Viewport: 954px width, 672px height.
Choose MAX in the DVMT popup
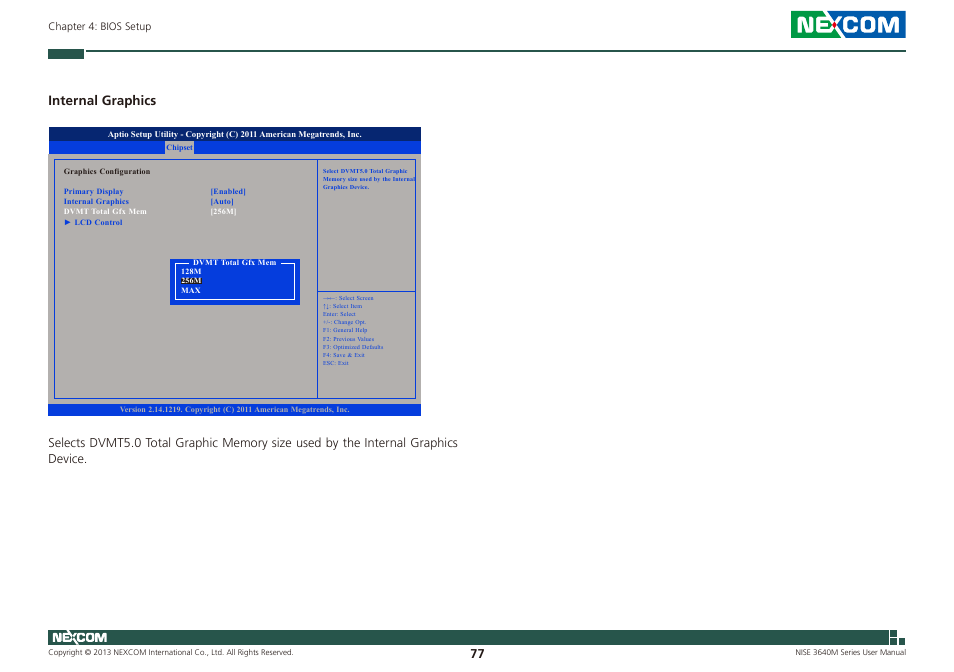pyautogui.click(x=190, y=291)
